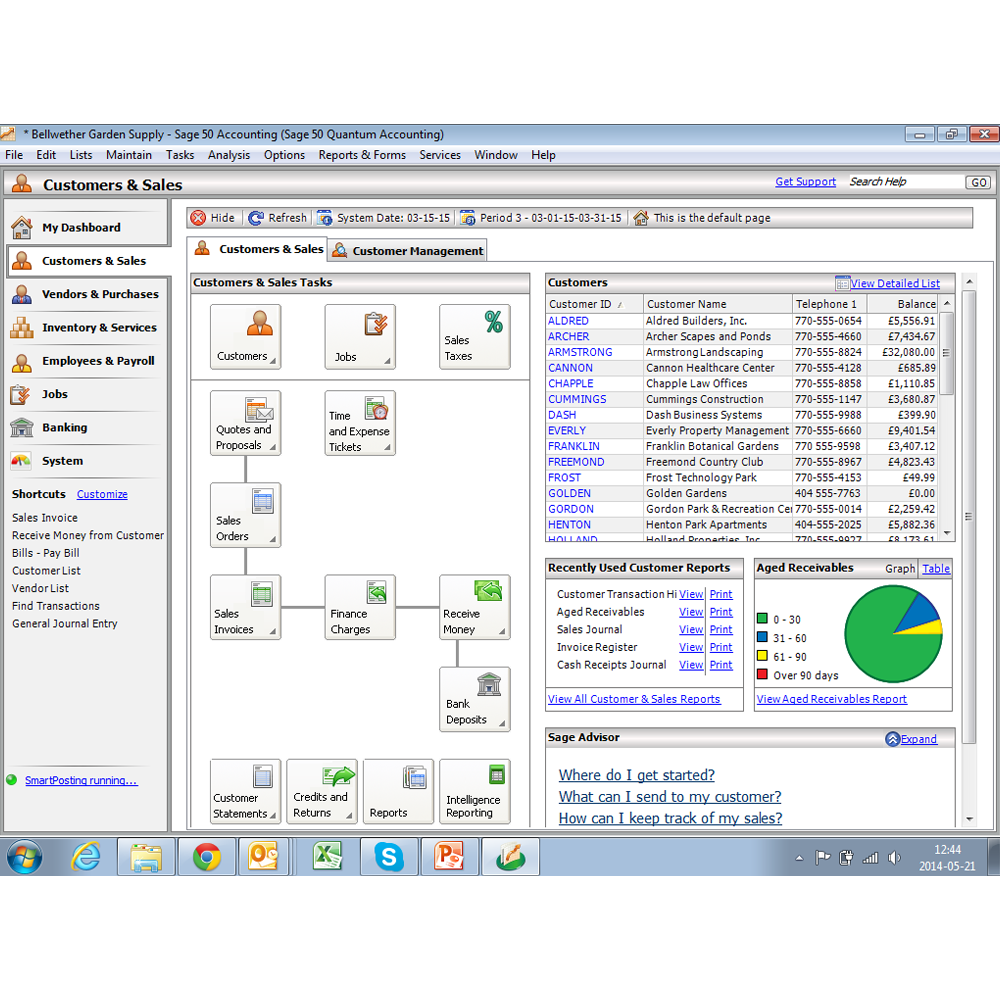This screenshot has width=1000, height=1000.
Task: Open Excel from the taskbar
Action: coord(328,857)
